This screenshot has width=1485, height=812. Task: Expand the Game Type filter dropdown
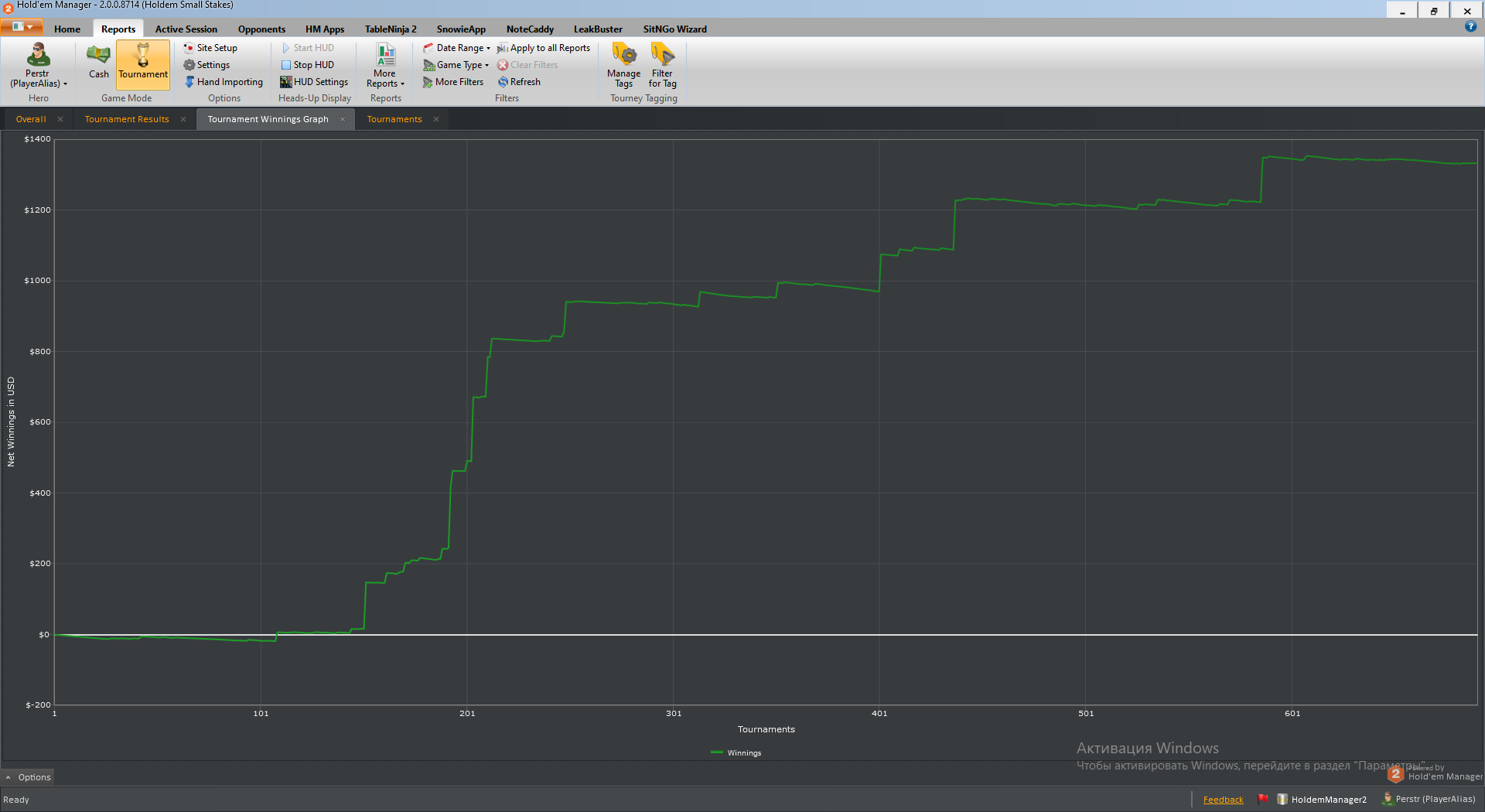456,65
